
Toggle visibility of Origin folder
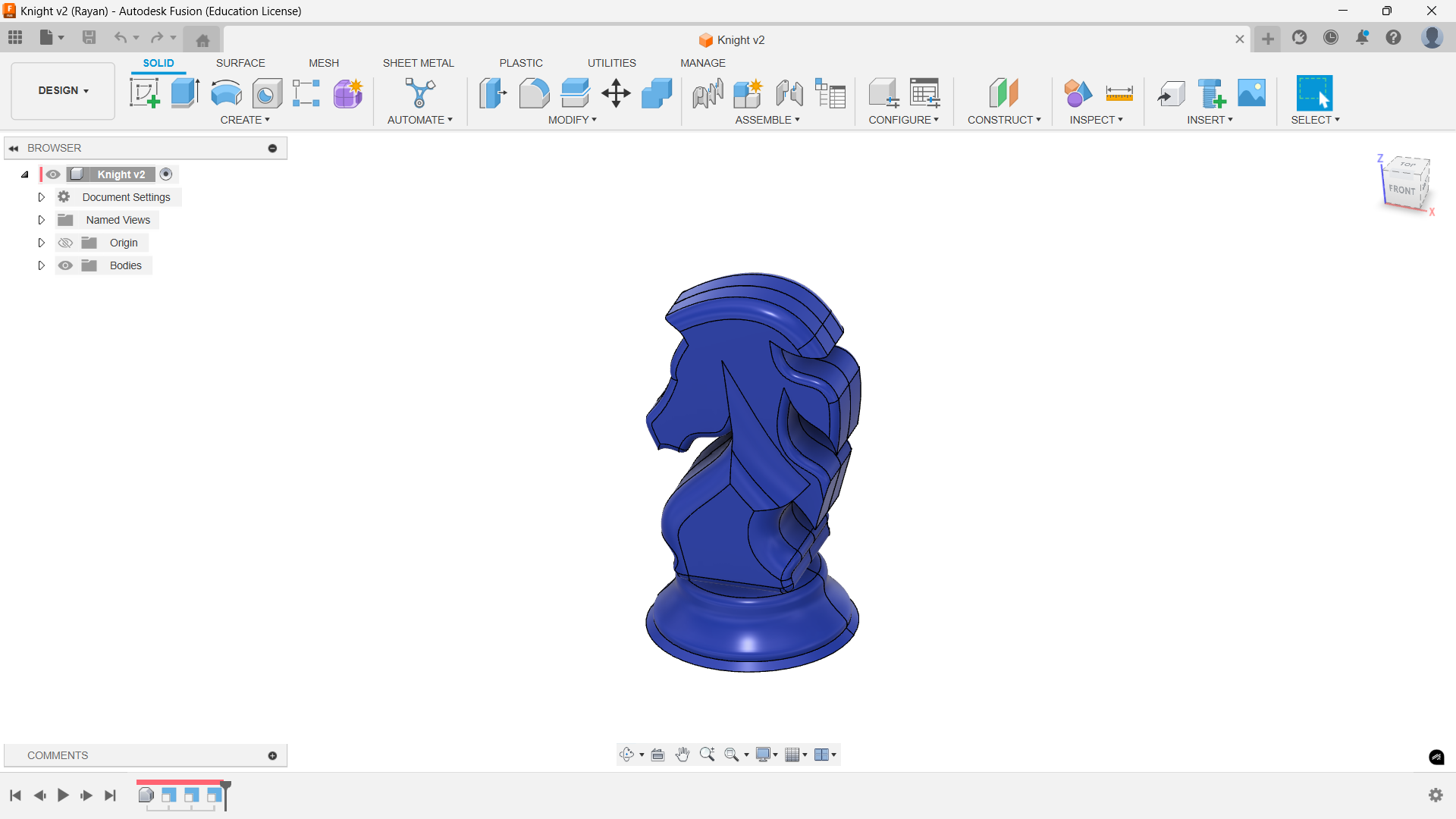[66, 243]
